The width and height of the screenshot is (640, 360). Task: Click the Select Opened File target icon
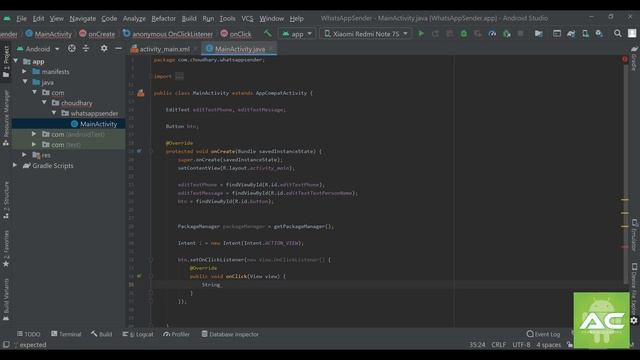[x=72, y=49]
